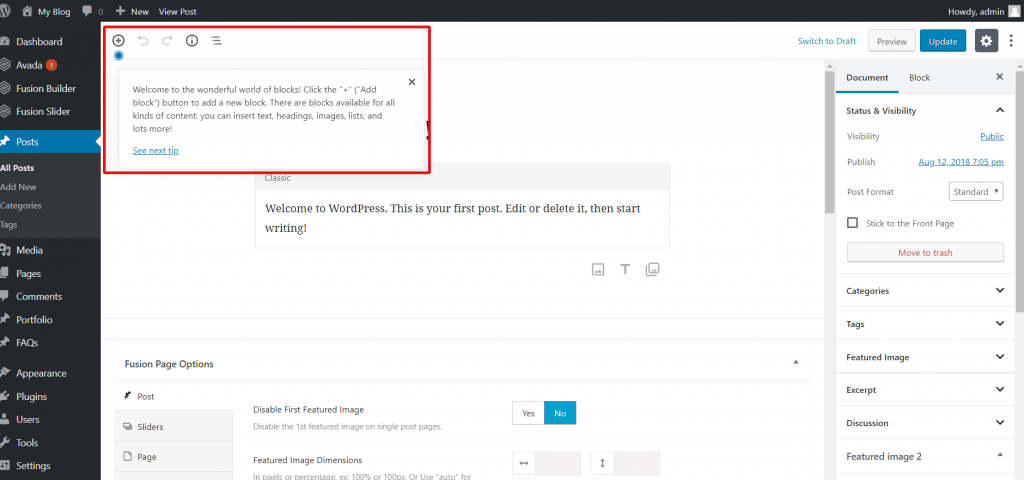Open the settings gear button
Viewport: 1024px width, 480px height.
(986, 40)
